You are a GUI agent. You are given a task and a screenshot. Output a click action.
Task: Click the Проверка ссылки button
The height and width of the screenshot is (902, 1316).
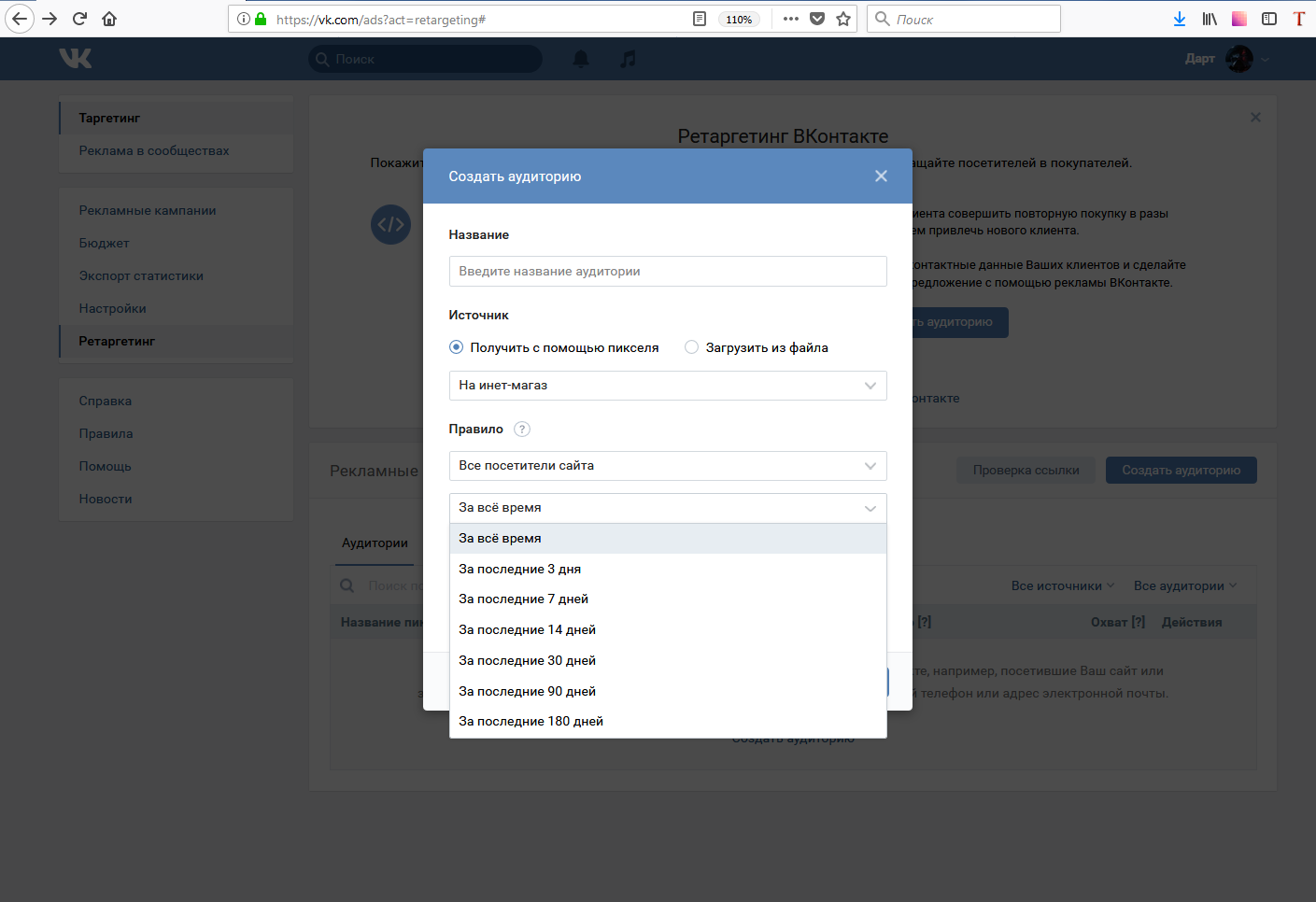pos(1026,471)
